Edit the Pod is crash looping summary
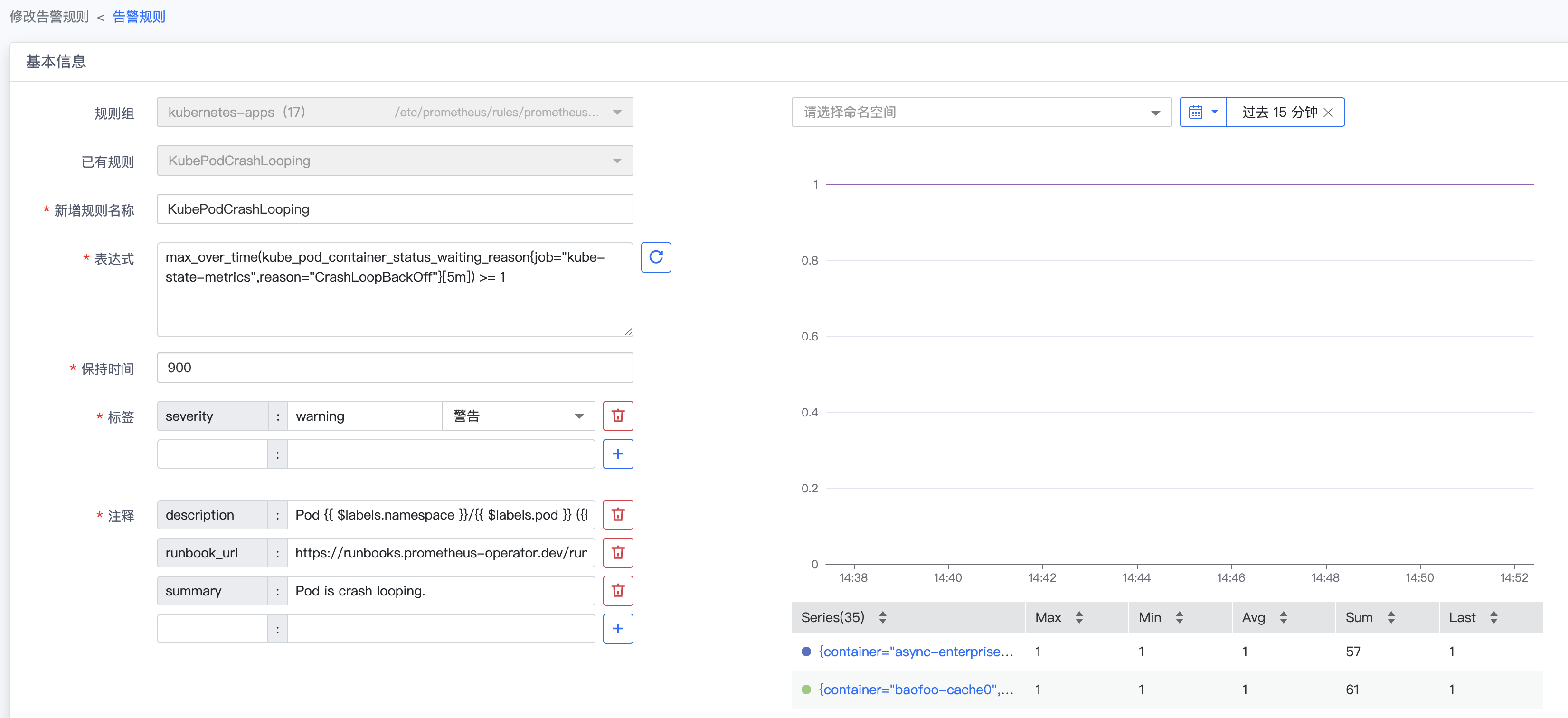The image size is (1568, 718). [441, 590]
